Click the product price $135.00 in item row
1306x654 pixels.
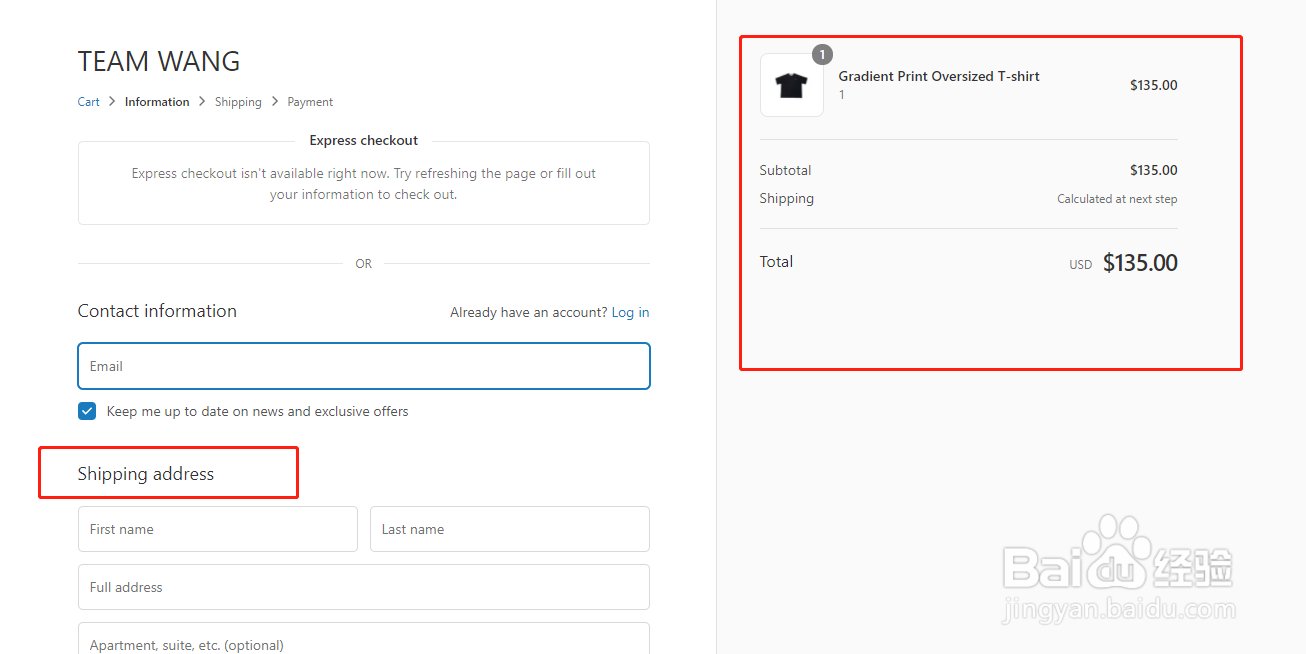[1154, 85]
